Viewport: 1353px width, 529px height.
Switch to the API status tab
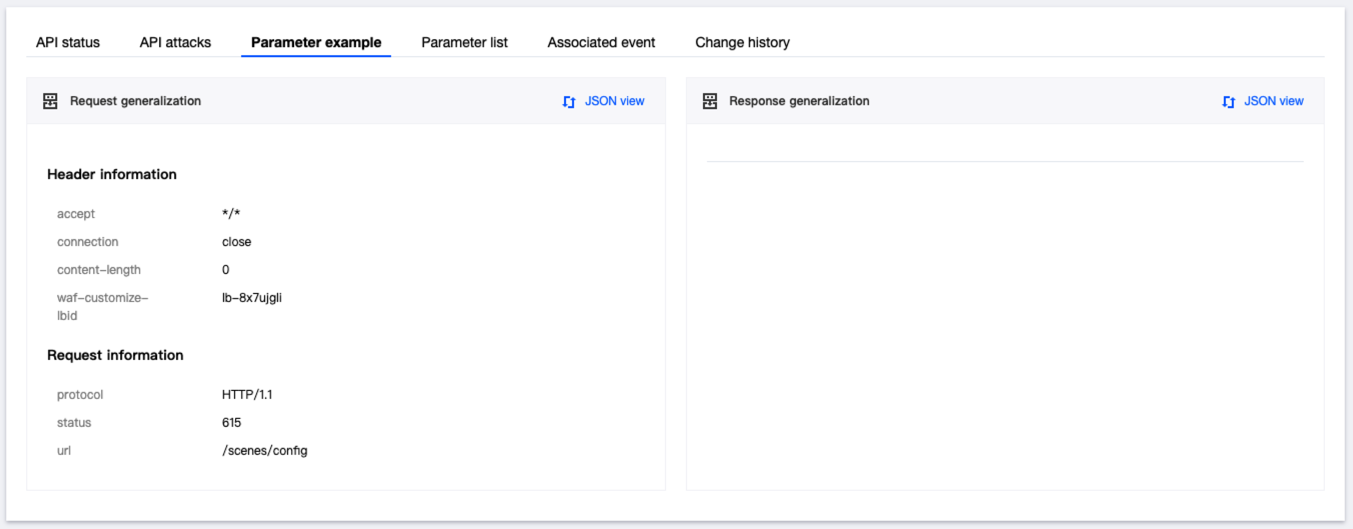(x=68, y=43)
